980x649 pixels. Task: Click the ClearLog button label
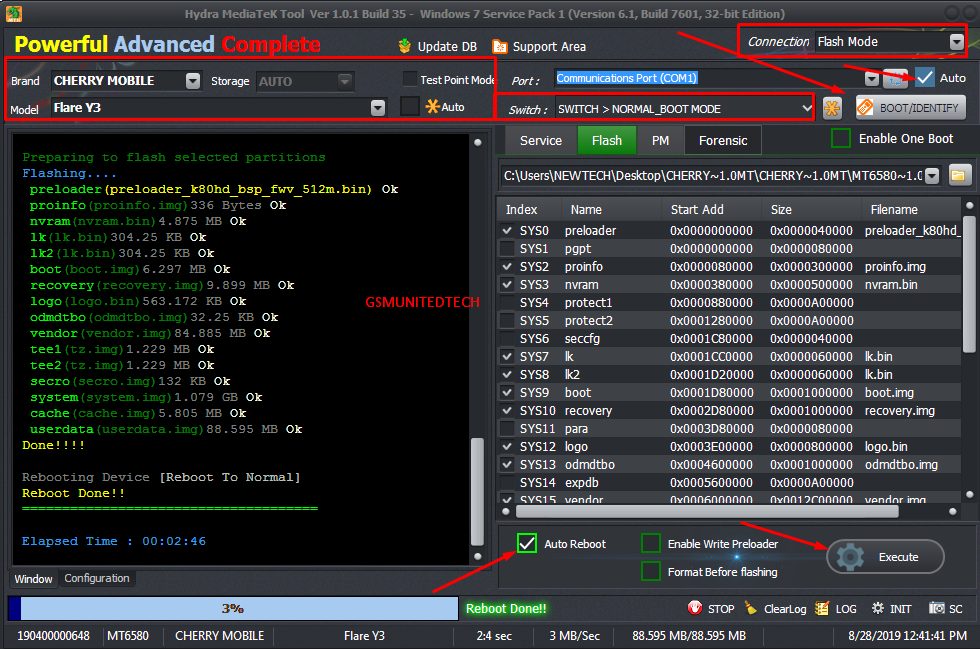(x=785, y=608)
